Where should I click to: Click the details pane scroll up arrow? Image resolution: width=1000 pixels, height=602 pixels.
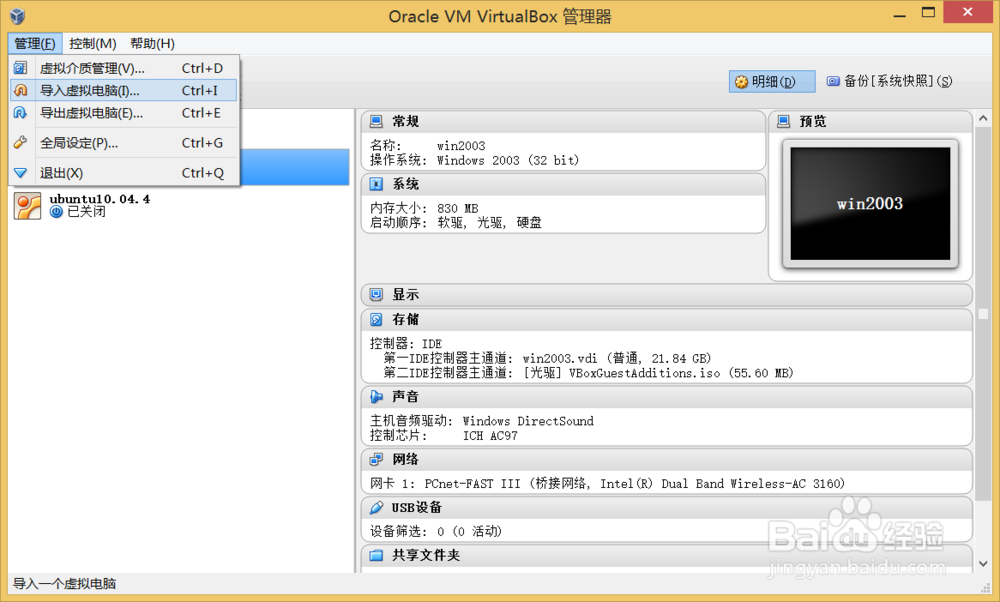point(983,119)
